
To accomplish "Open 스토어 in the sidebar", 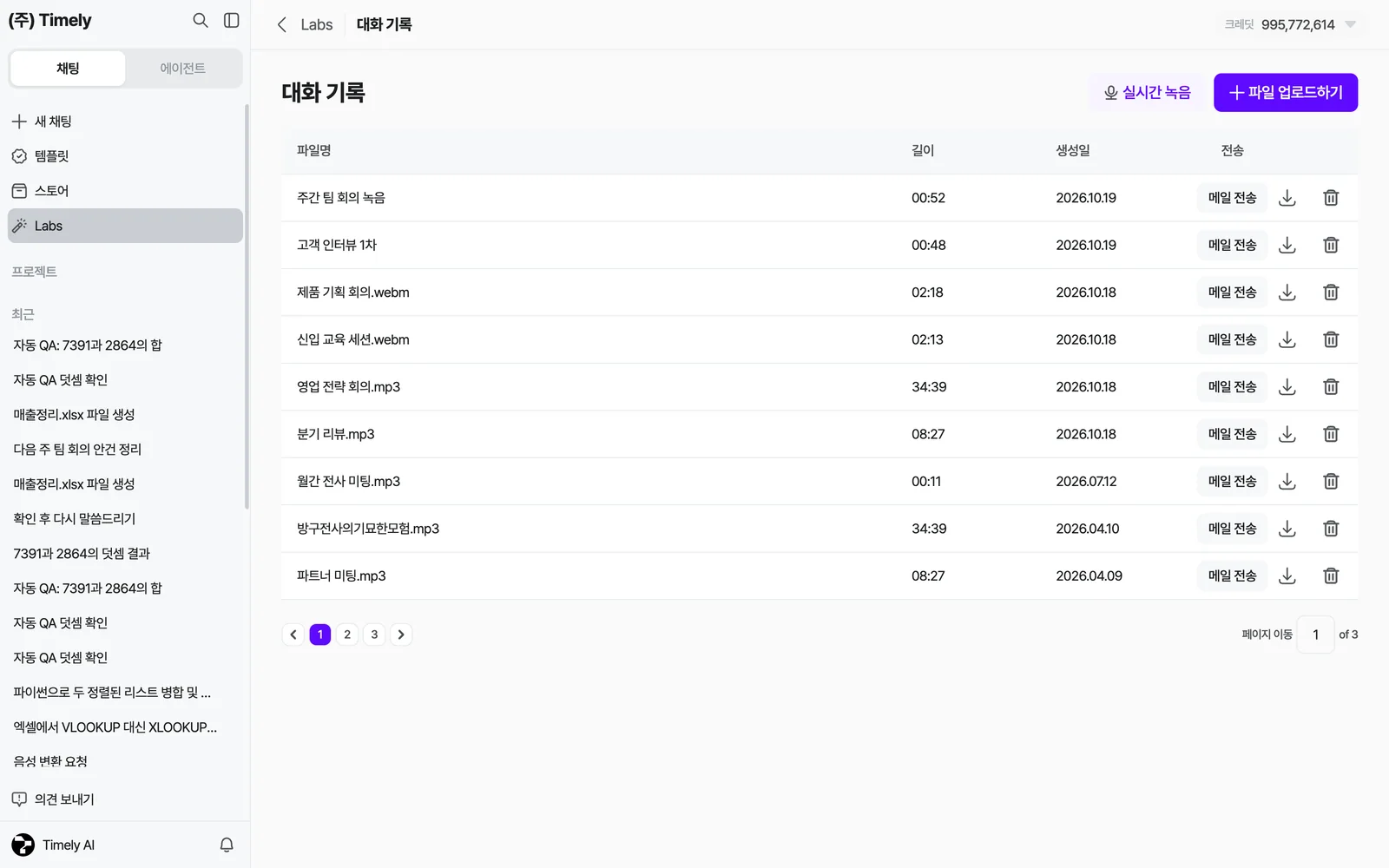I will (125, 191).
